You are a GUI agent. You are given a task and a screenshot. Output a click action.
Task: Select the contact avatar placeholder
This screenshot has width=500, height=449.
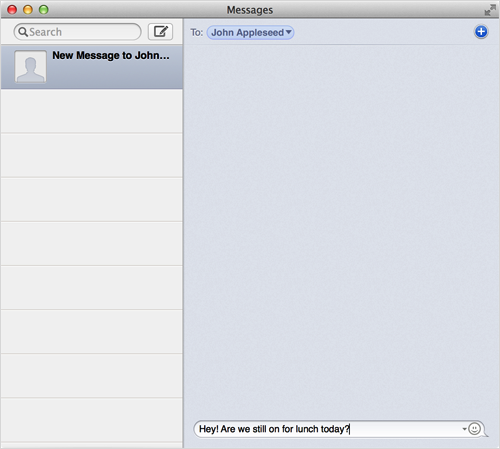tap(30, 66)
